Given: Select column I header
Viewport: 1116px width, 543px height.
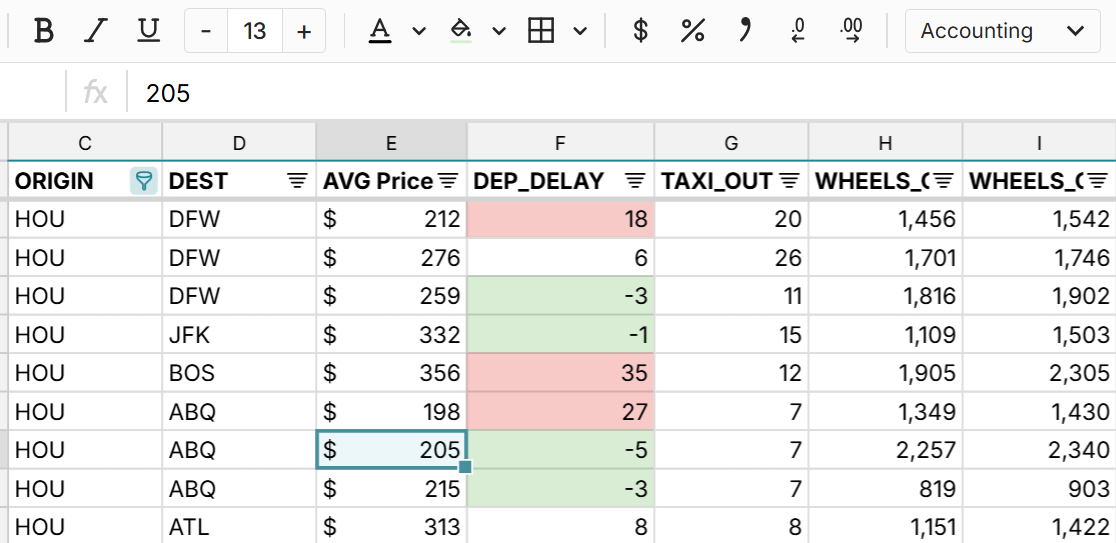Looking at the screenshot, I should pos(1039,143).
